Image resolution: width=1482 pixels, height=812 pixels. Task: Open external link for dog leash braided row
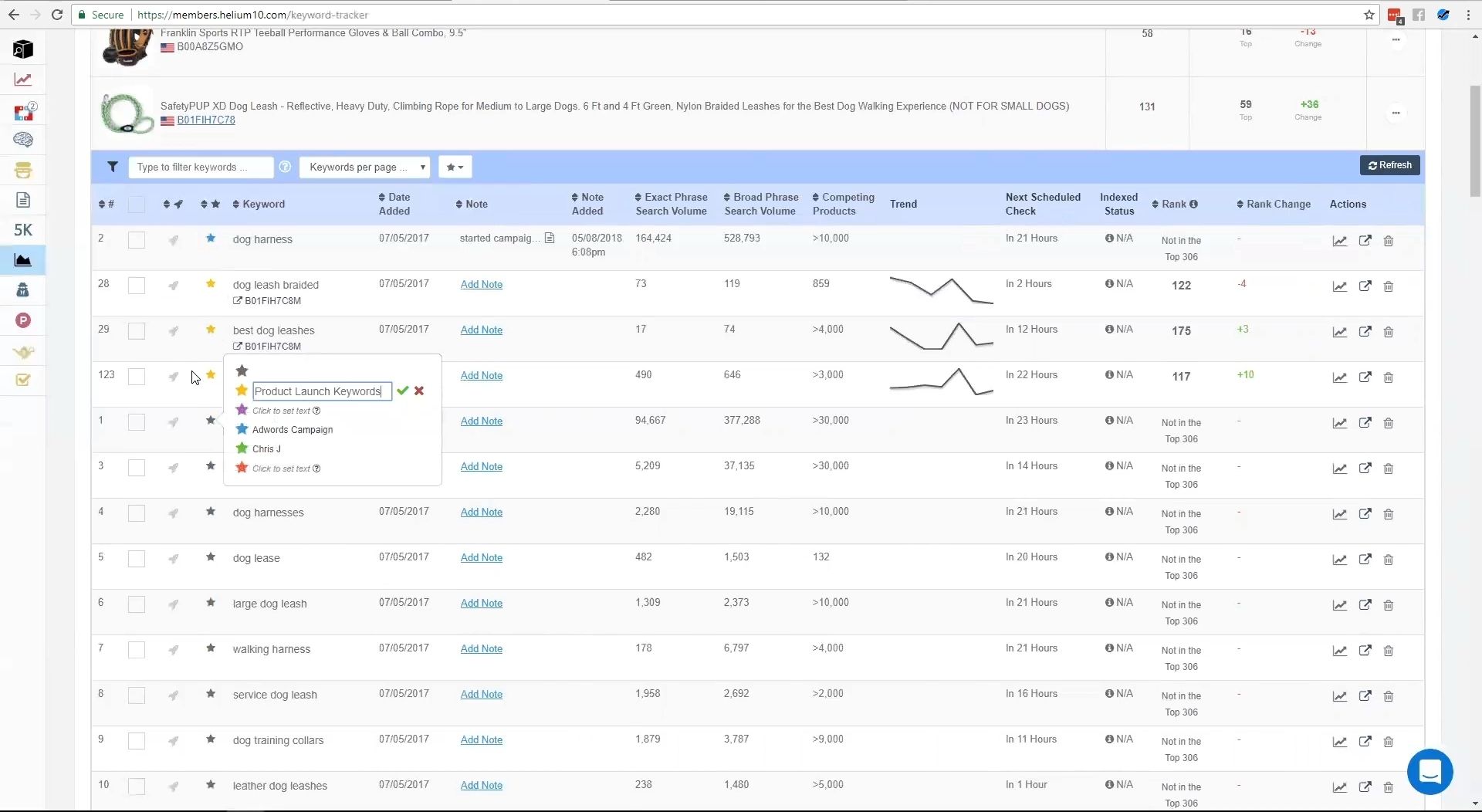point(1365,286)
